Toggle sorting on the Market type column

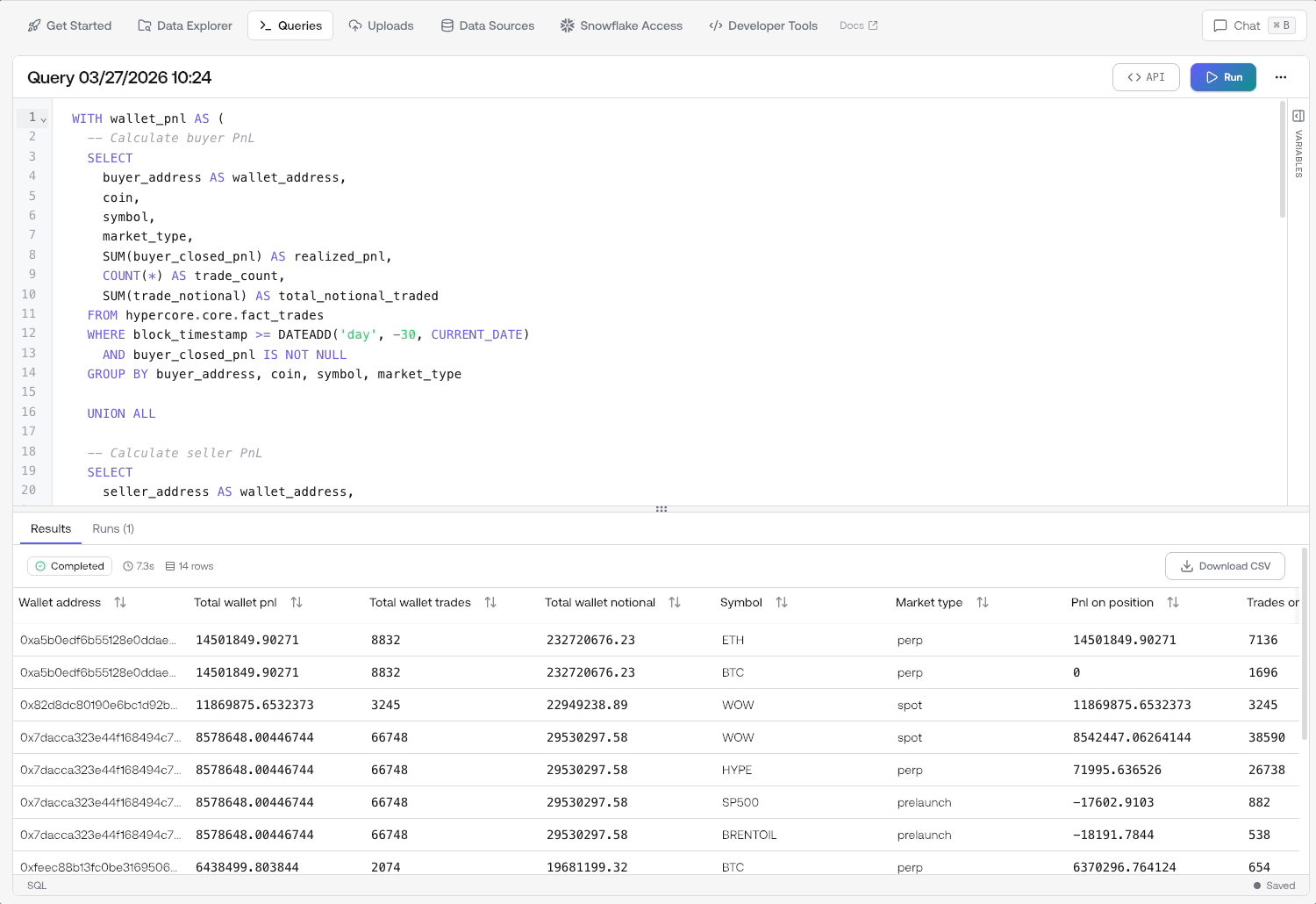tap(983, 602)
